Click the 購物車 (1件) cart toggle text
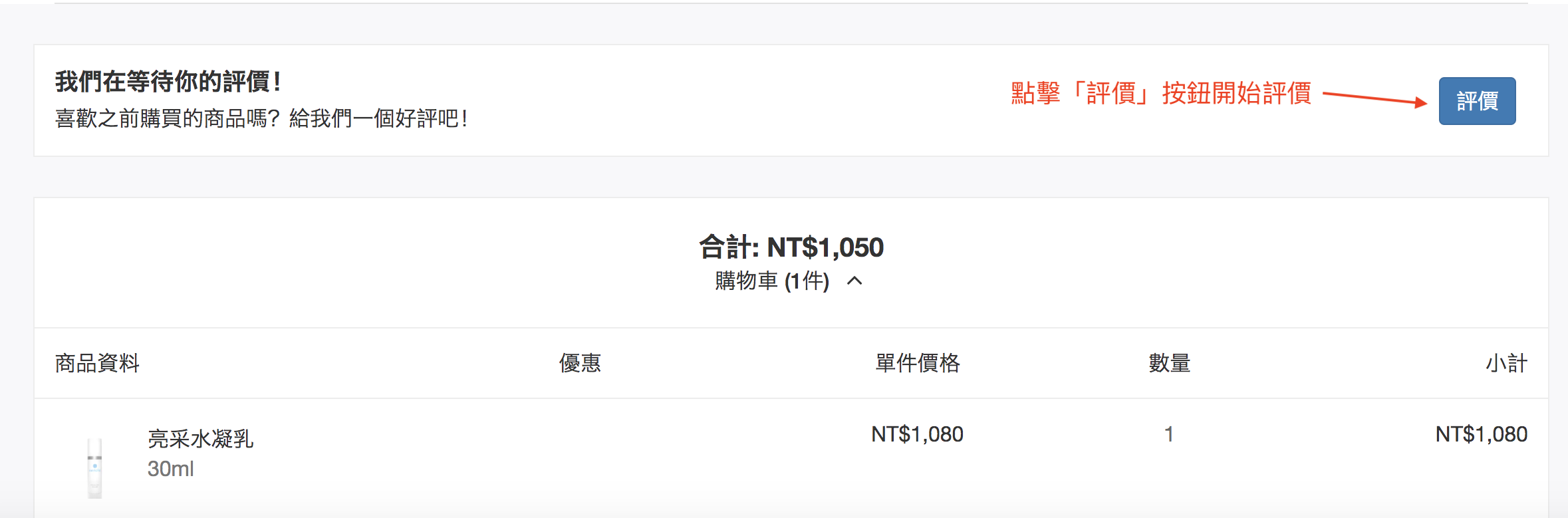Screen dimensions: 1568x518 point(772,281)
